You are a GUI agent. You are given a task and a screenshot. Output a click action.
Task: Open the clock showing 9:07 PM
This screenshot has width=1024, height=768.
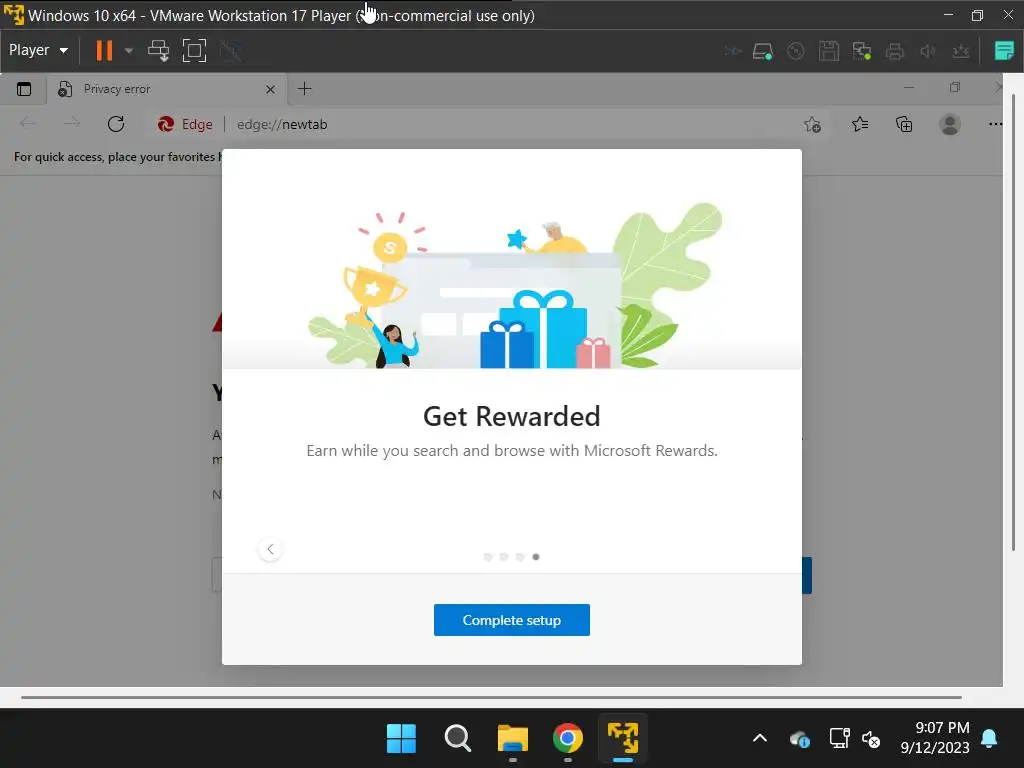tap(935, 737)
